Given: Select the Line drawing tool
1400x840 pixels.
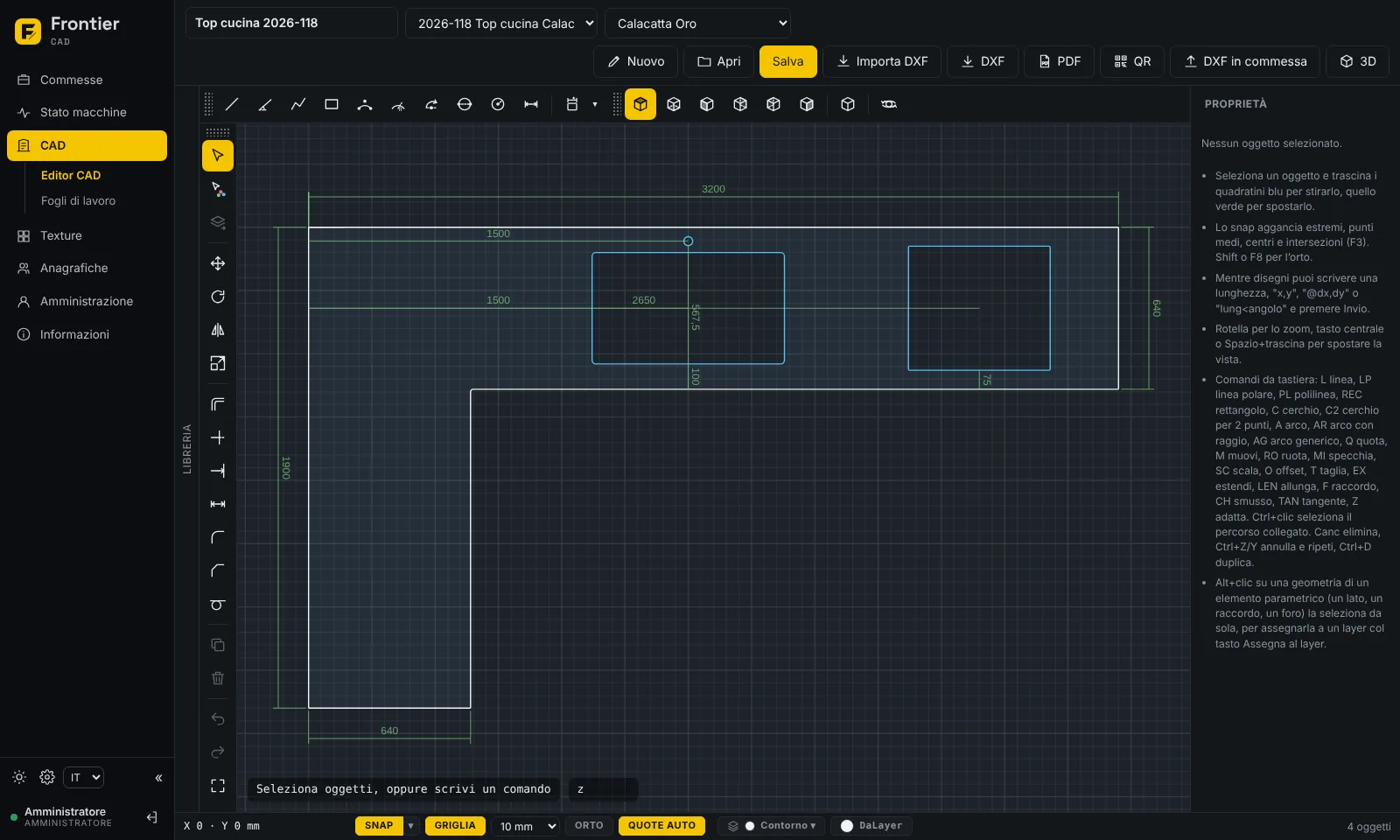Looking at the screenshot, I should tap(232, 104).
